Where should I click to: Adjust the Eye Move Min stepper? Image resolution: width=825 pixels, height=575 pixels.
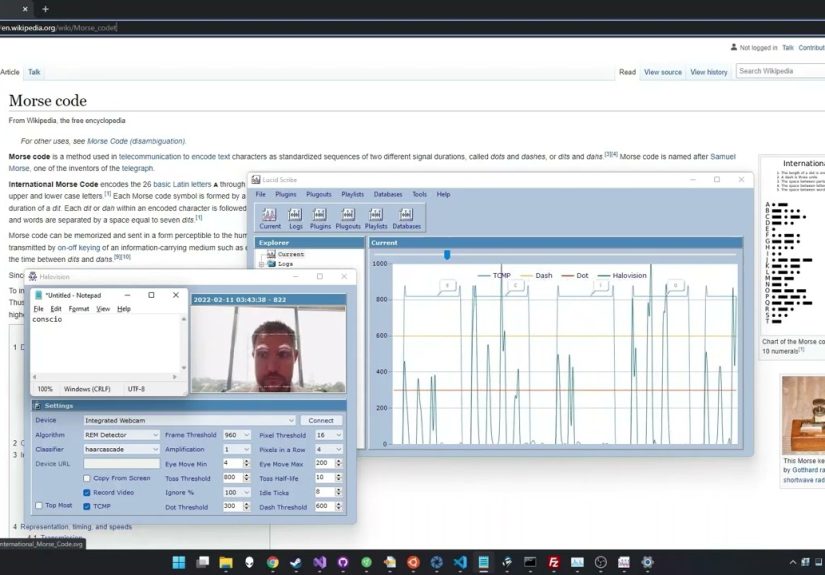click(246, 463)
